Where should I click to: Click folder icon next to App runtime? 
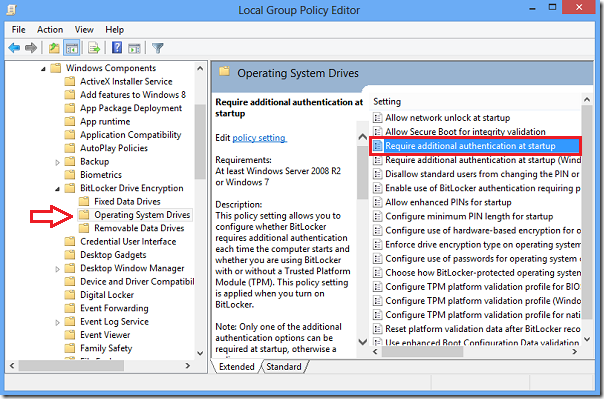click(70, 122)
